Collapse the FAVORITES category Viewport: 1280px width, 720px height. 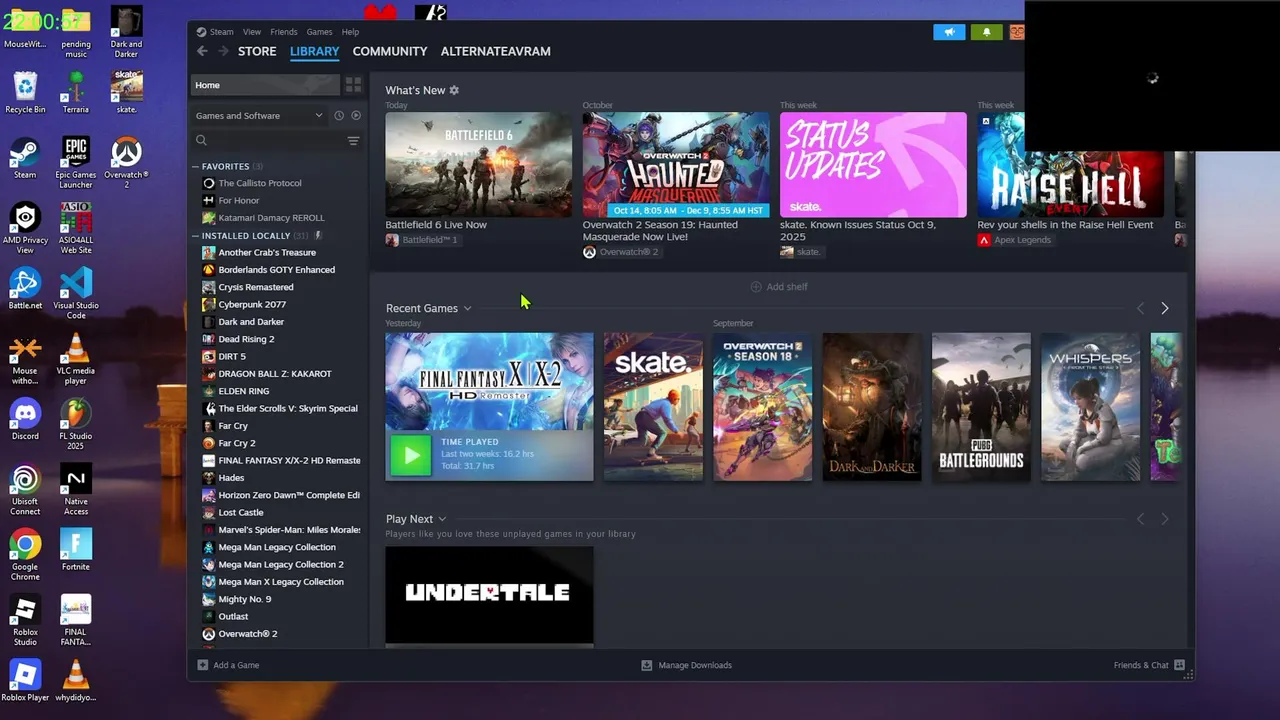pyautogui.click(x=196, y=167)
